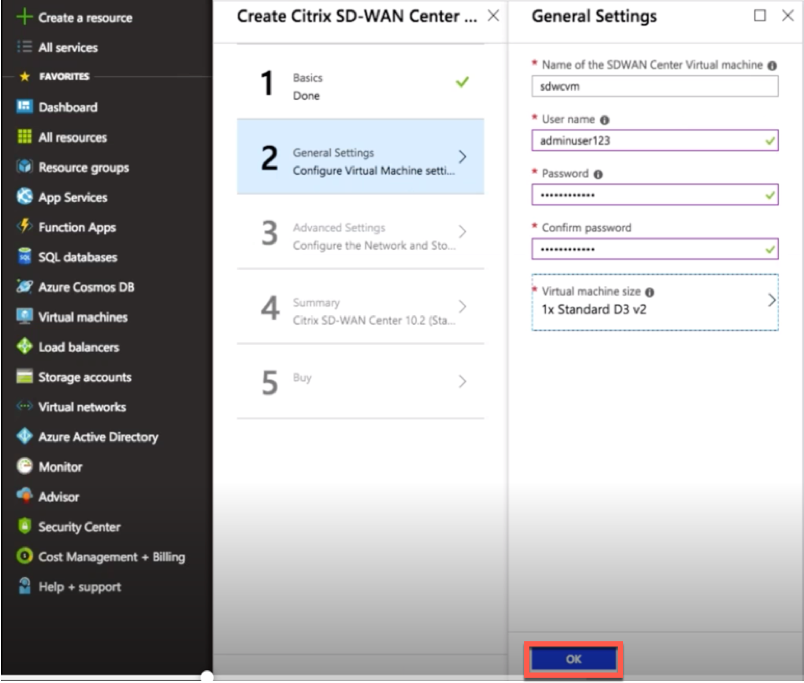
Task: Expand the Virtual machine size selector
Action: coord(655,302)
